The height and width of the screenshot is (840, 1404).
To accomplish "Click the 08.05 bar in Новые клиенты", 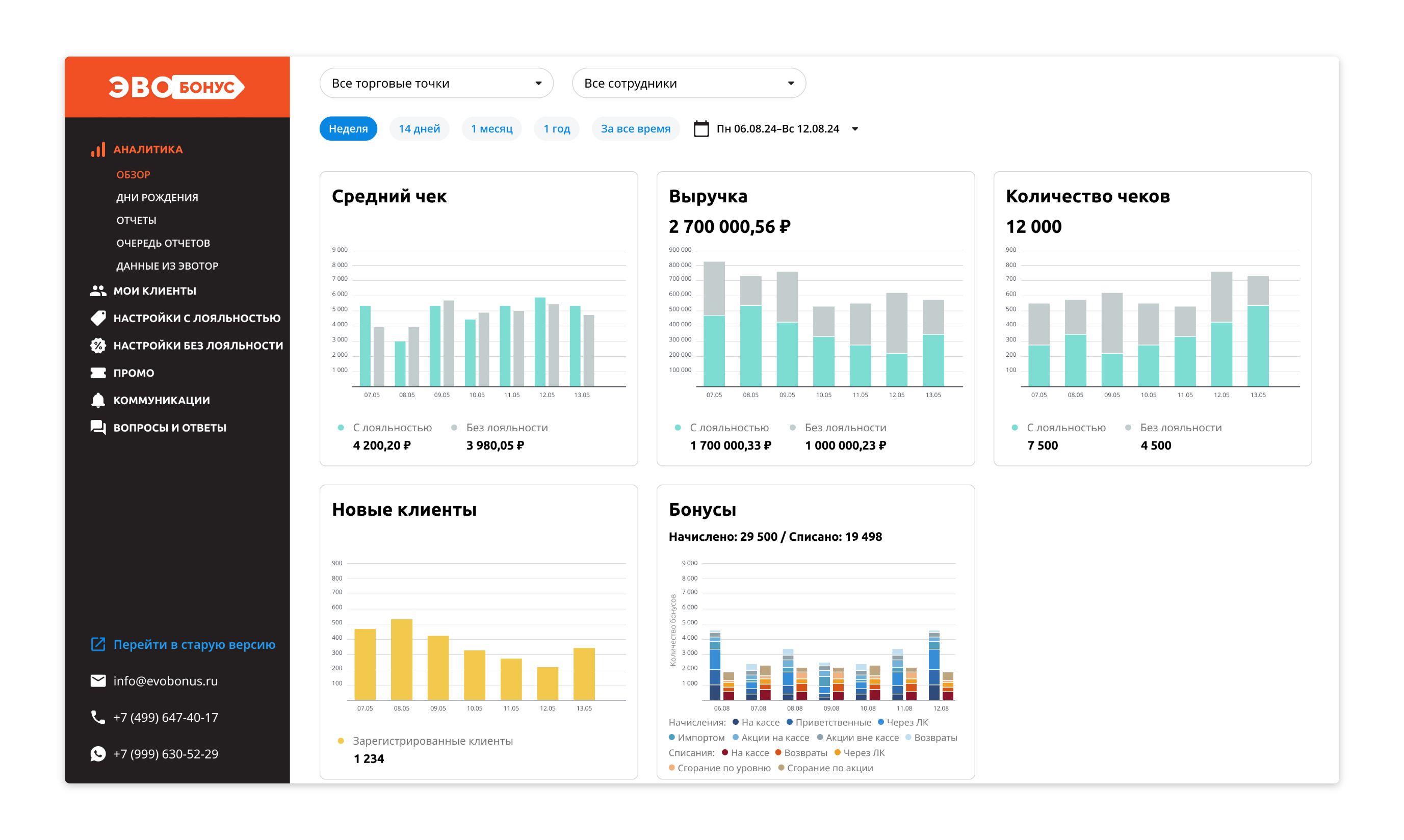I will (x=401, y=659).
